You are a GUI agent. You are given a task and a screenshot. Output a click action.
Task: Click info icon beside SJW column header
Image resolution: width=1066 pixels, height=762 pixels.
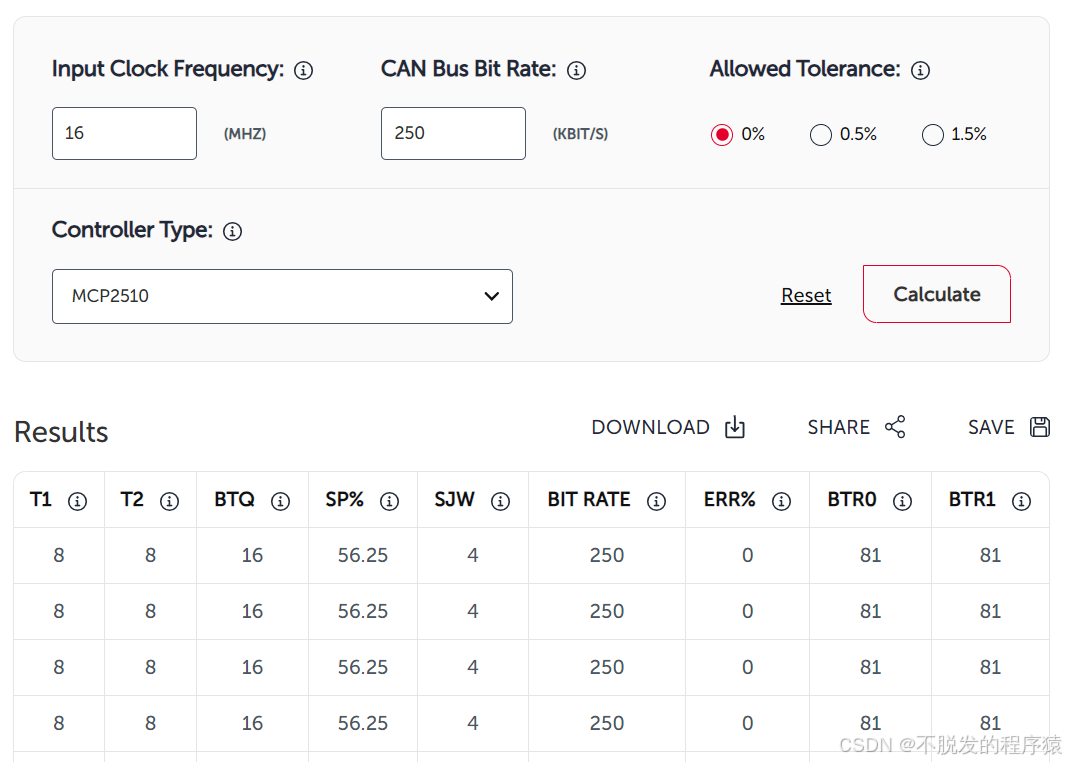tap(500, 501)
